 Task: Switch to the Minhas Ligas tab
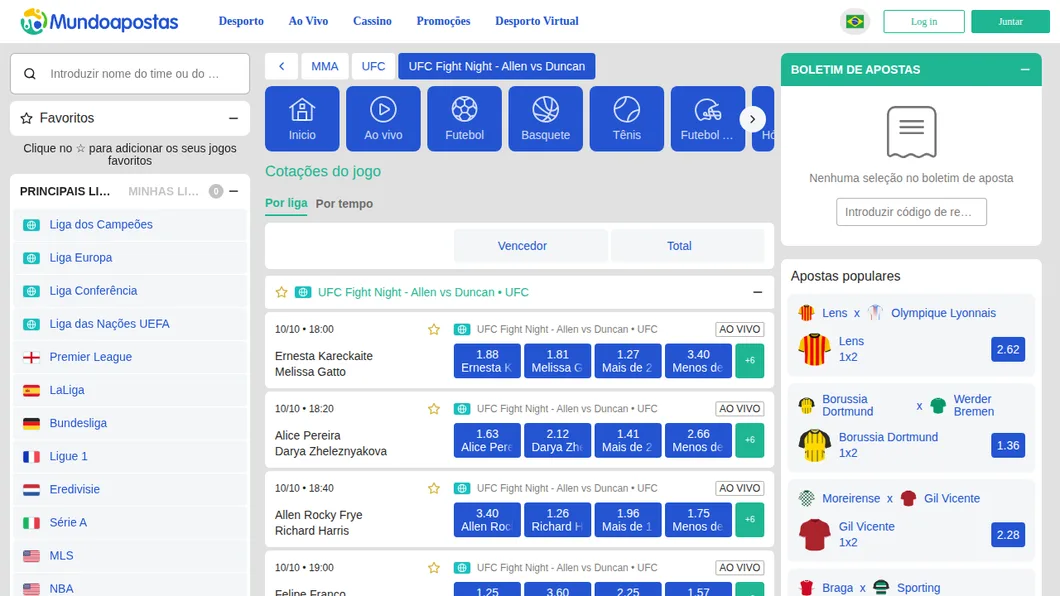[x=164, y=191]
